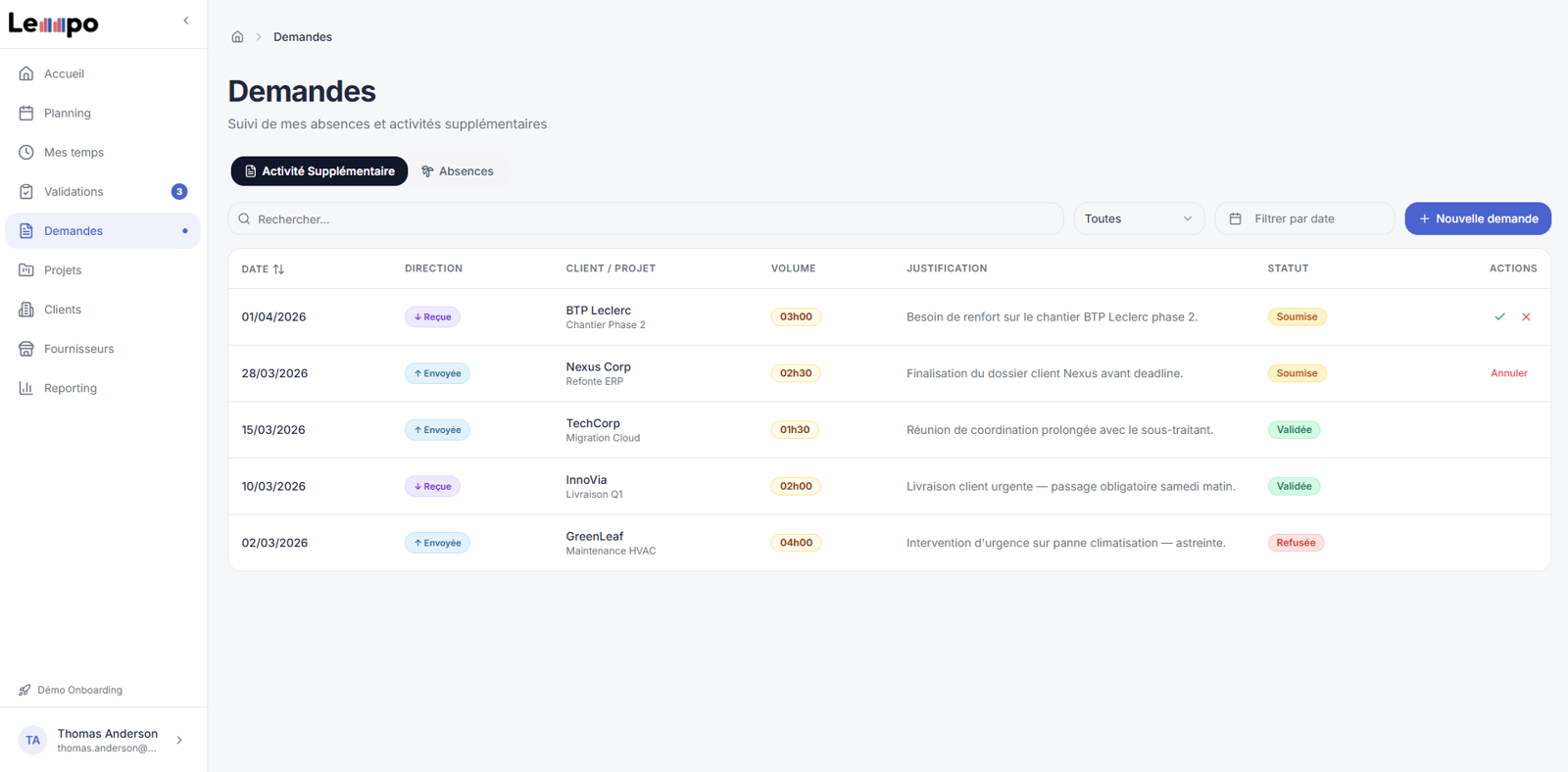Screen dimensions: 1568x772
Task: Navigate to Fournisseurs
Action: pos(103,349)
